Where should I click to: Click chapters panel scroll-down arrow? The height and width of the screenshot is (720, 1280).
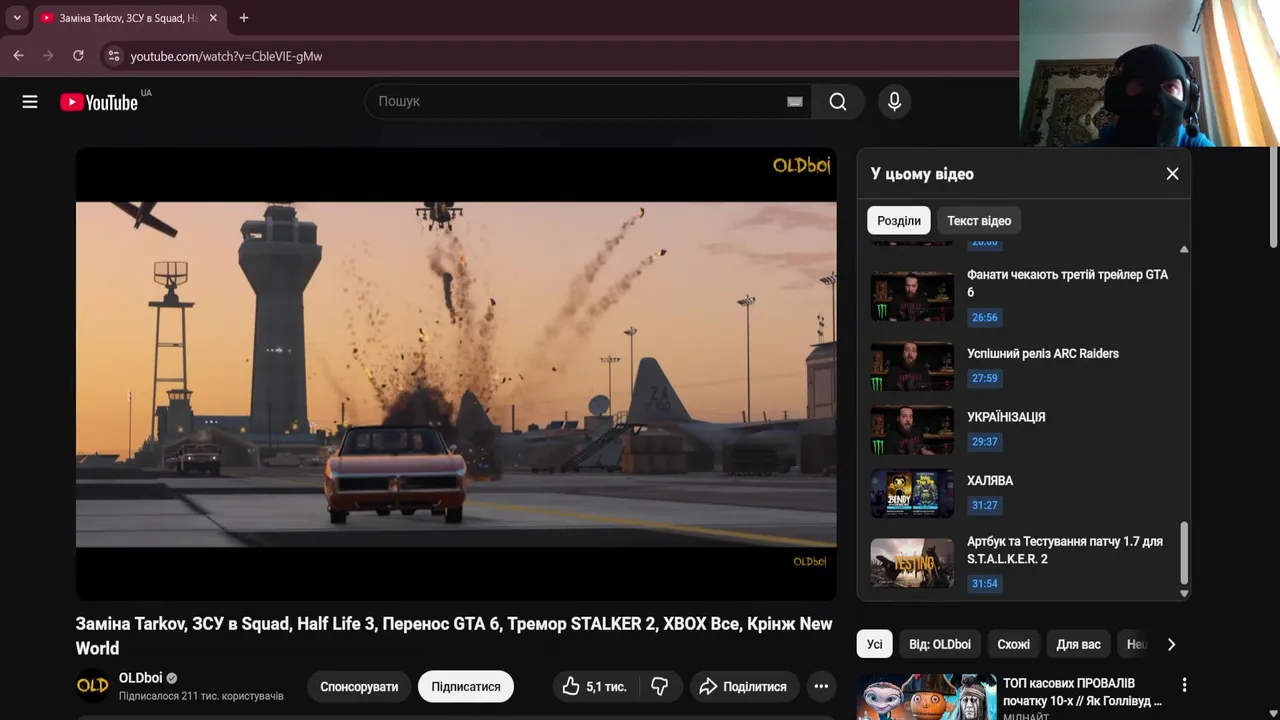[x=1184, y=593]
